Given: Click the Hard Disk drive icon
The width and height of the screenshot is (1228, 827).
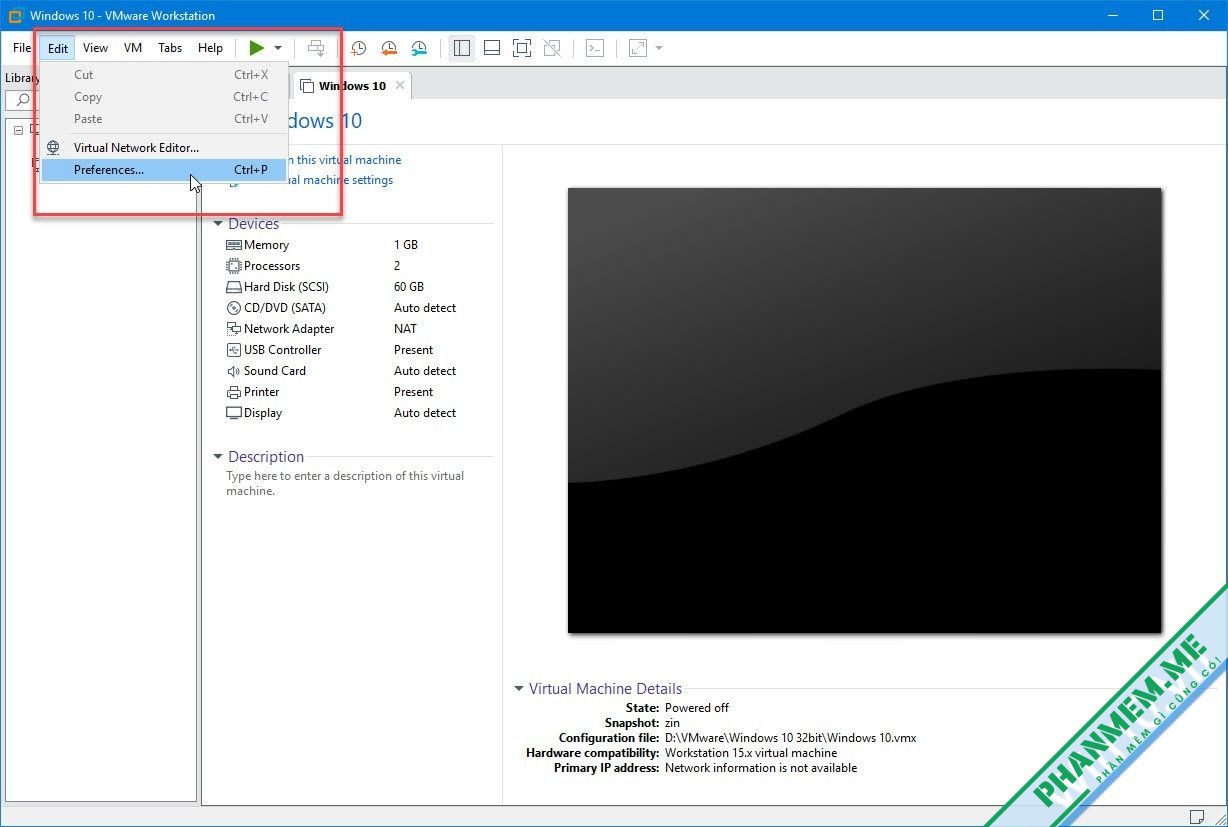Looking at the screenshot, I should (x=234, y=287).
